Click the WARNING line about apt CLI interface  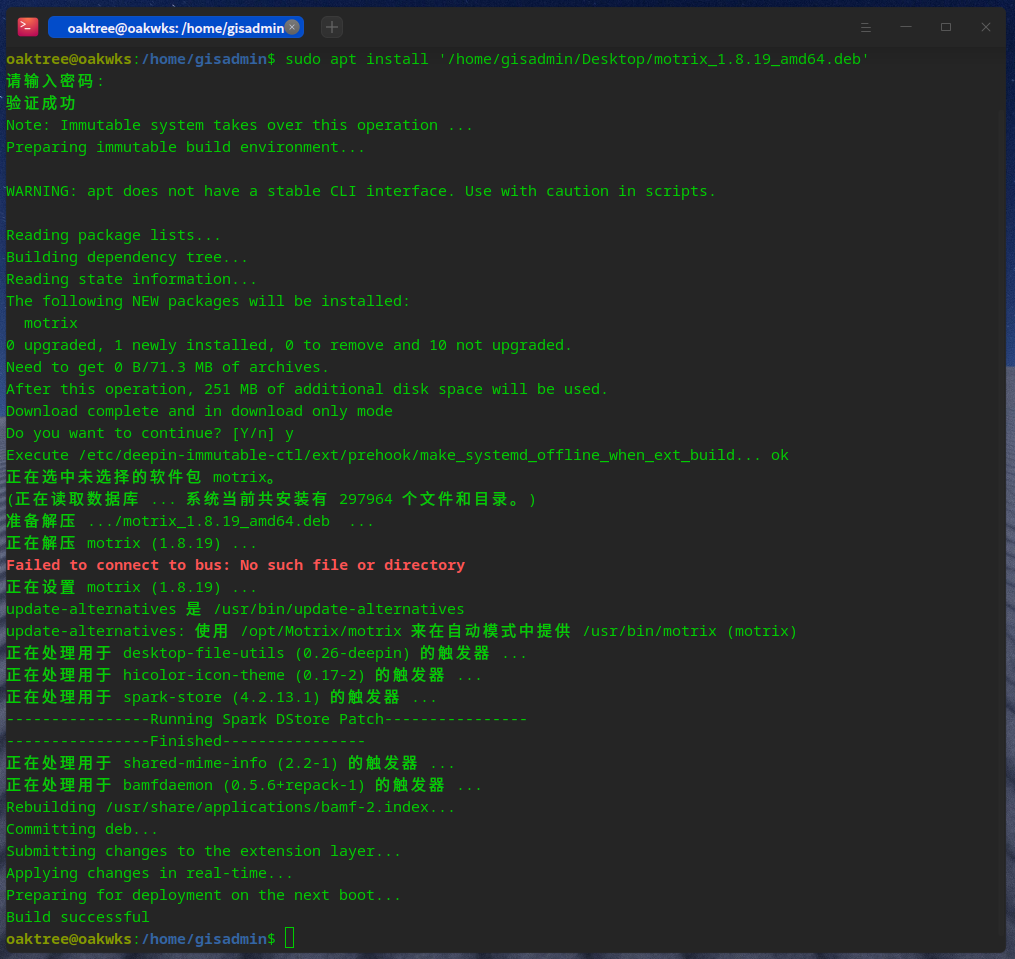coord(358,190)
